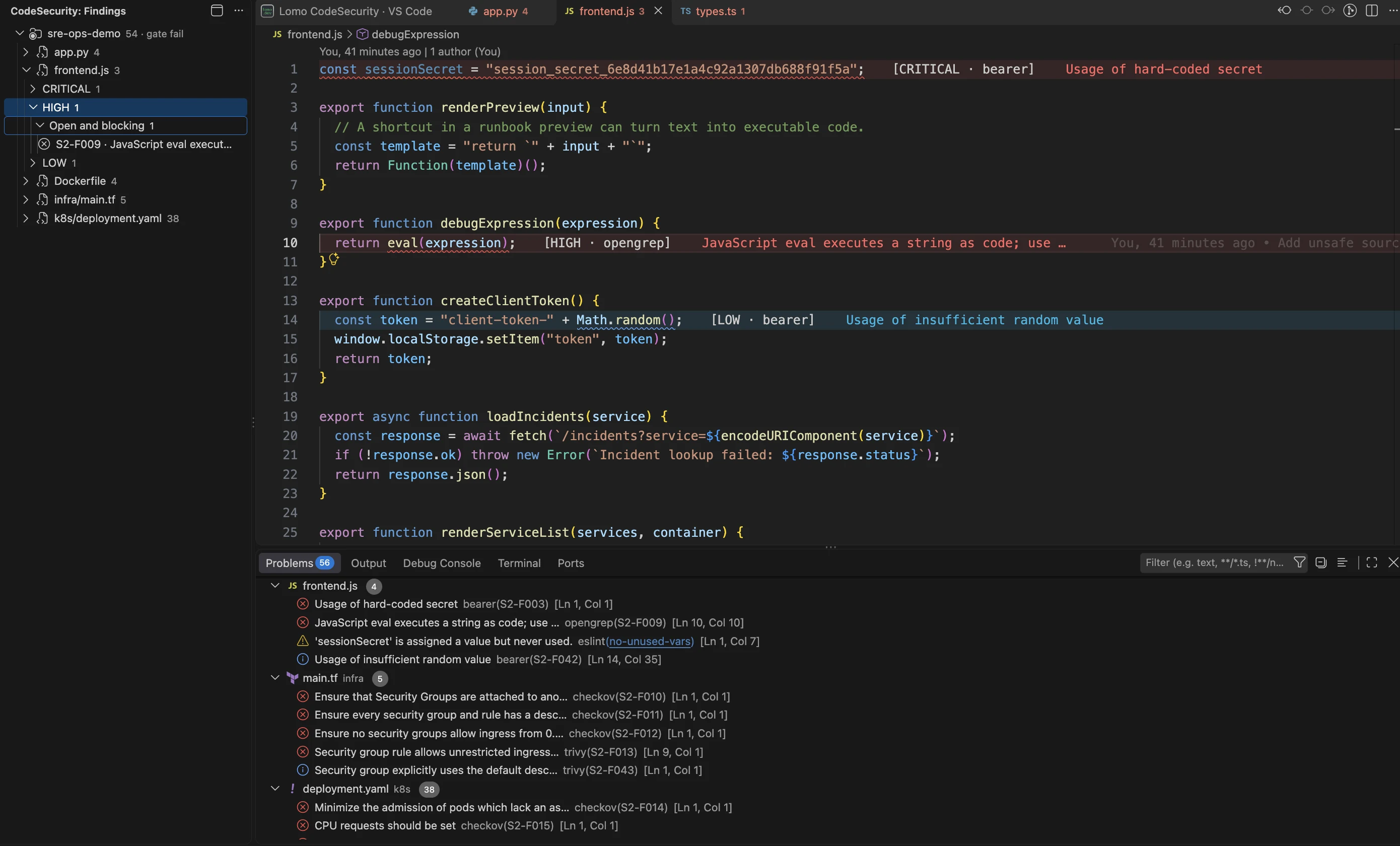Click the app.py file icon in Findings tree

coord(42,52)
